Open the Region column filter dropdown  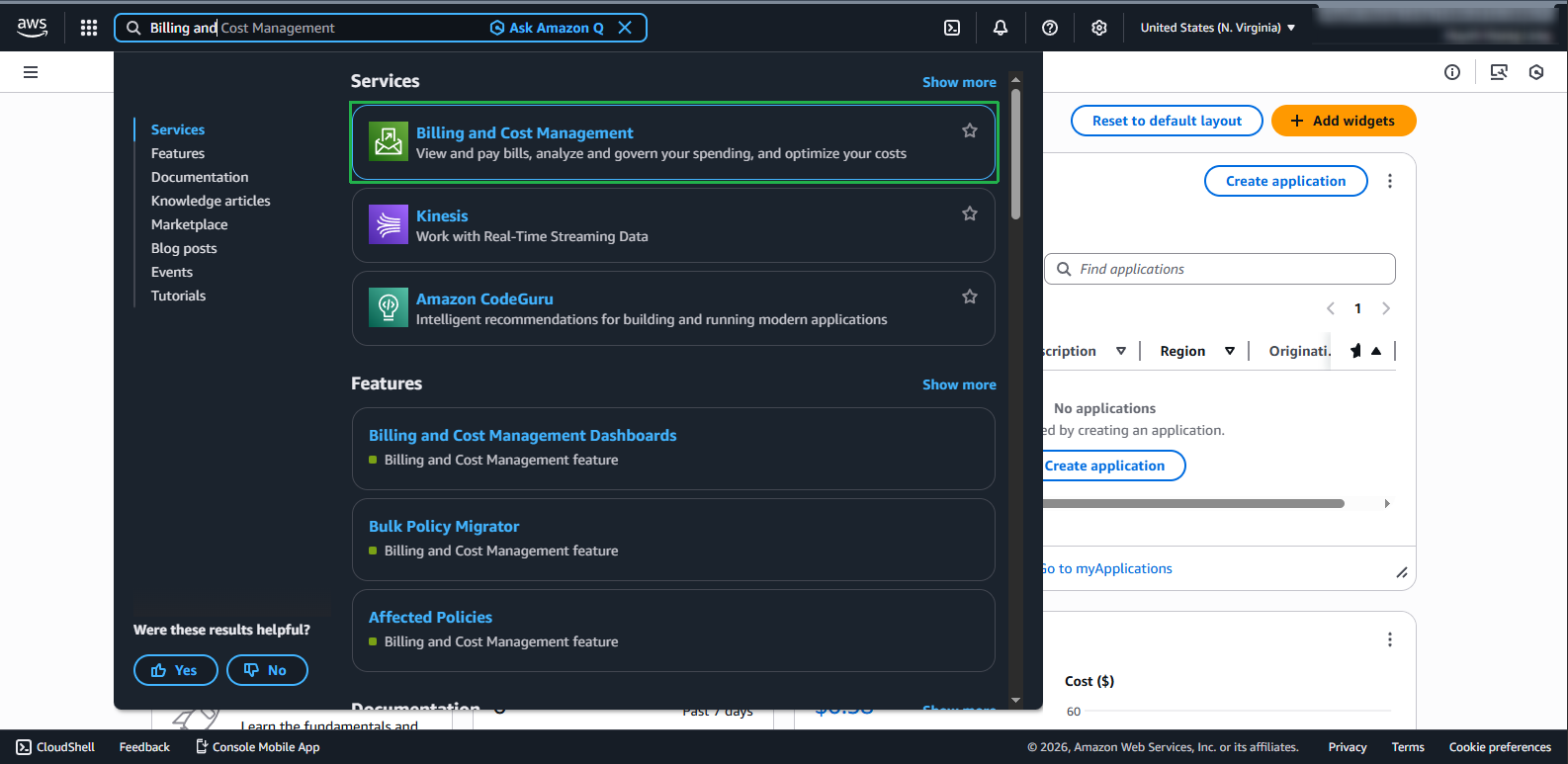point(1230,351)
